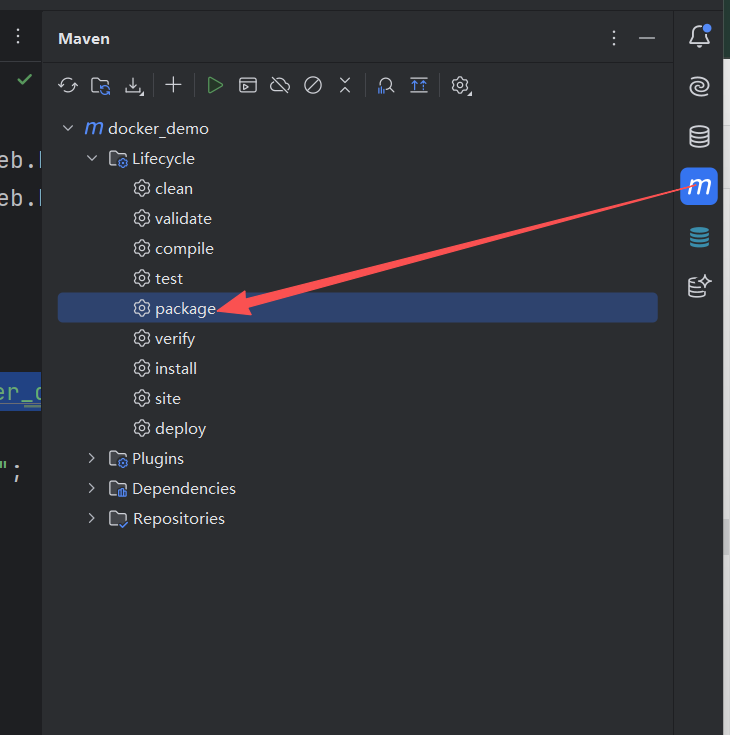Open the gray Database tool window icon
This screenshot has width=730, height=735.
(699, 137)
